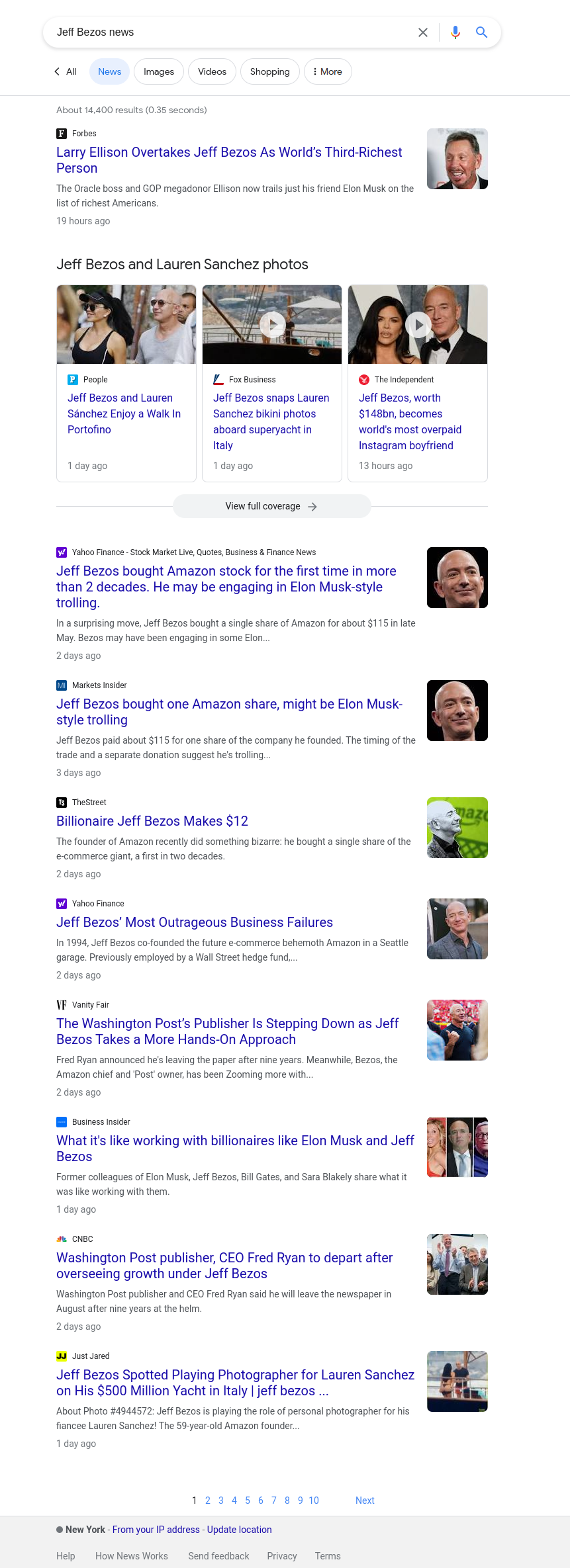Image resolution: width=570 pixels, height=1568 pixels.
Task: Click the Update location link
Action: click(x=239, y=1530)
